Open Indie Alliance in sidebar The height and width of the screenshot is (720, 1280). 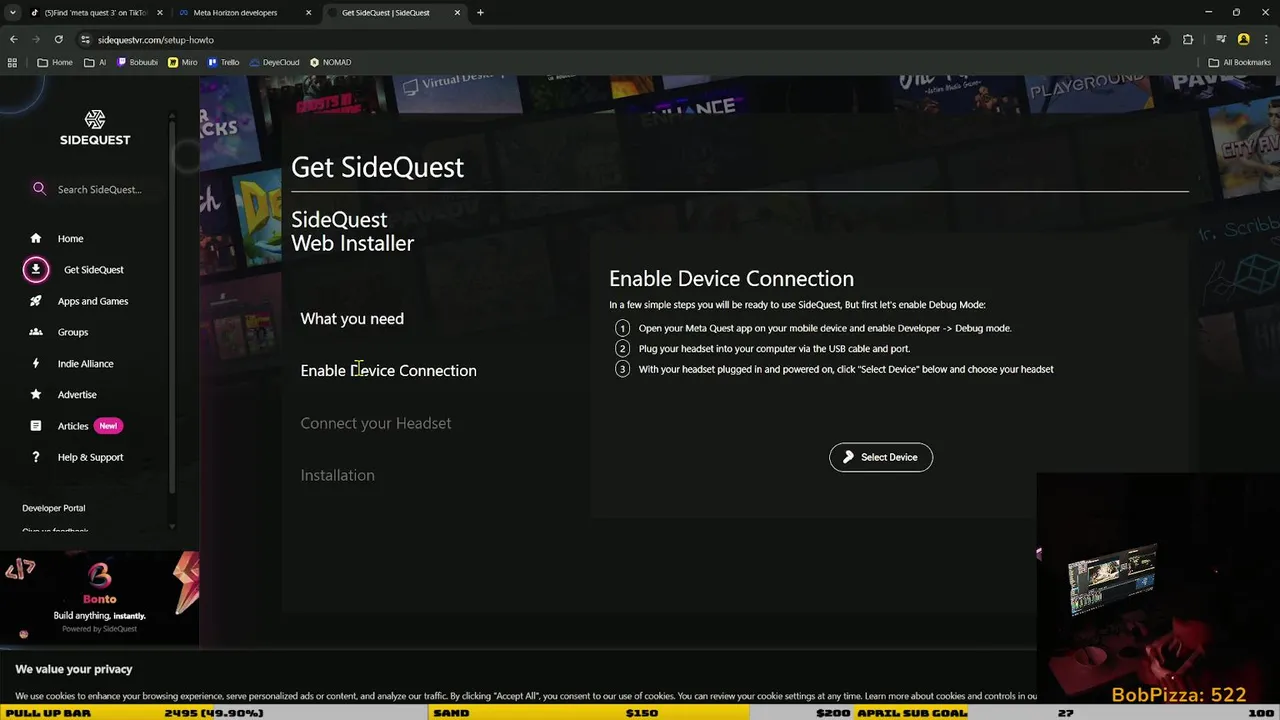pyautogui.click(x=85, y=363)
